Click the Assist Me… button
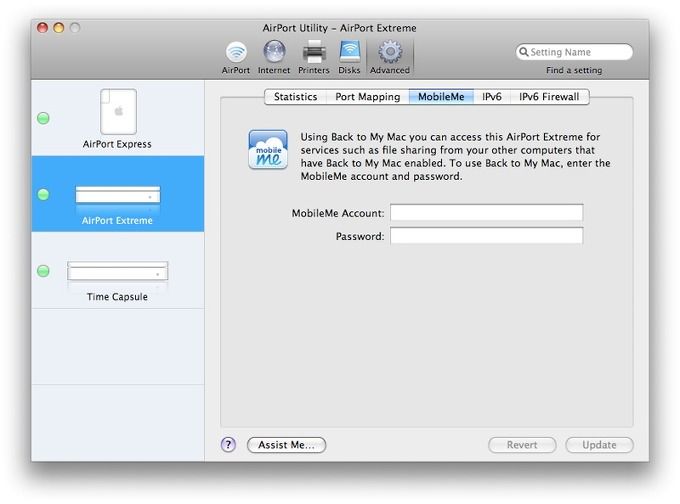Screen dimensions: 680x504 [286, 445]
